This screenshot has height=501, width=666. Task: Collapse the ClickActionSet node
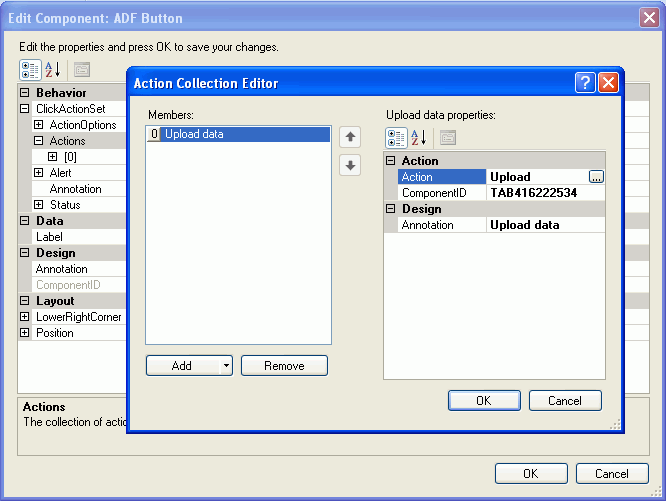[x=25, y=109]
